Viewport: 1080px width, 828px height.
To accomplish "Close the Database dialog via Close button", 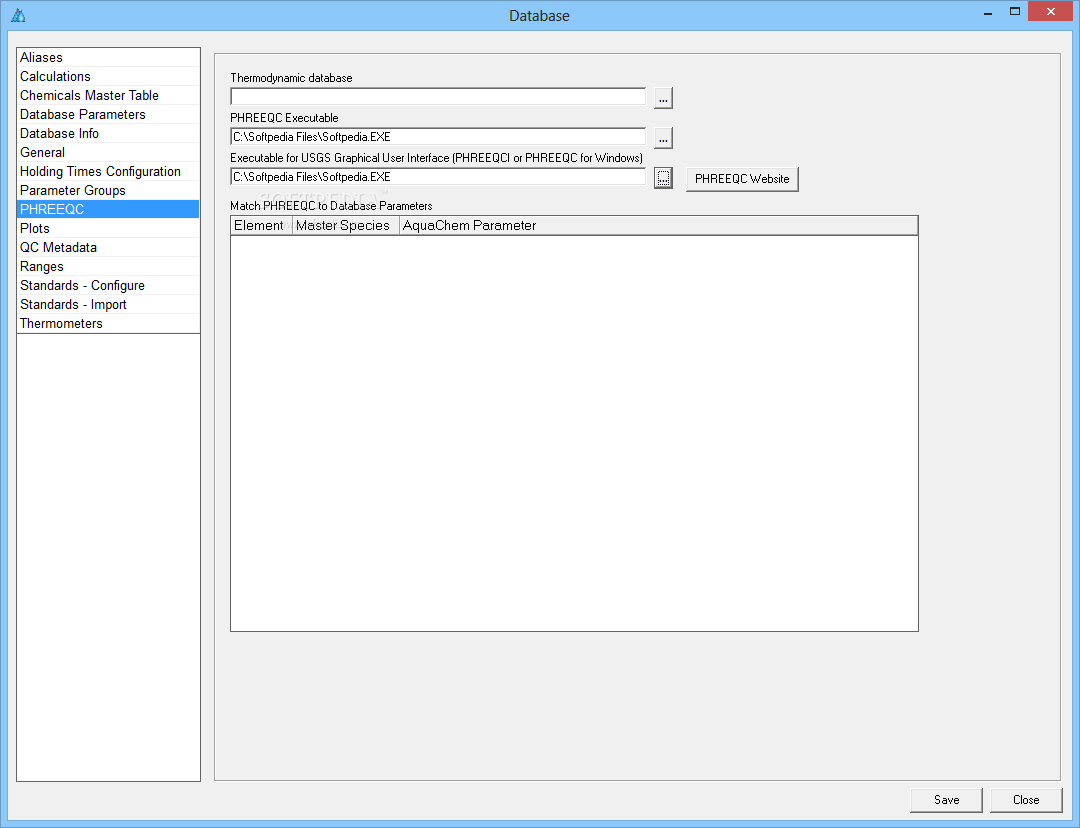I will pos(1026,800).
